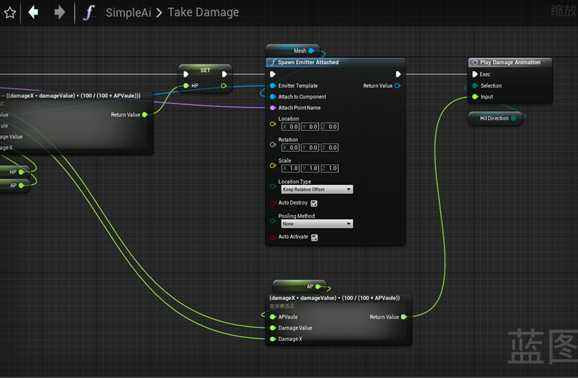Click the Attach Point Name pin
The width and height of the screenshot is (578, 378).
click(273, 108)
